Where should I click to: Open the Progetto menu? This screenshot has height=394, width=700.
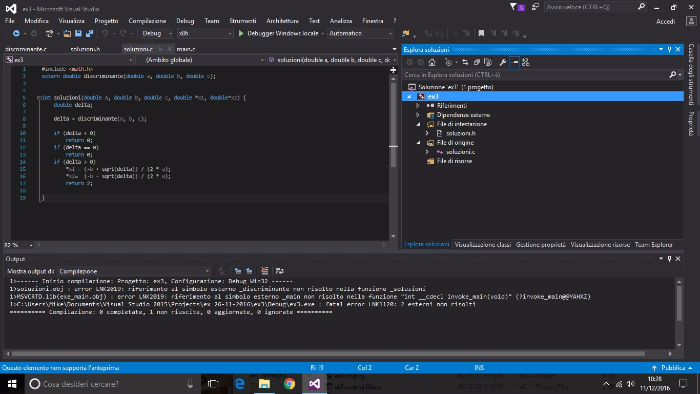[106, 21]
